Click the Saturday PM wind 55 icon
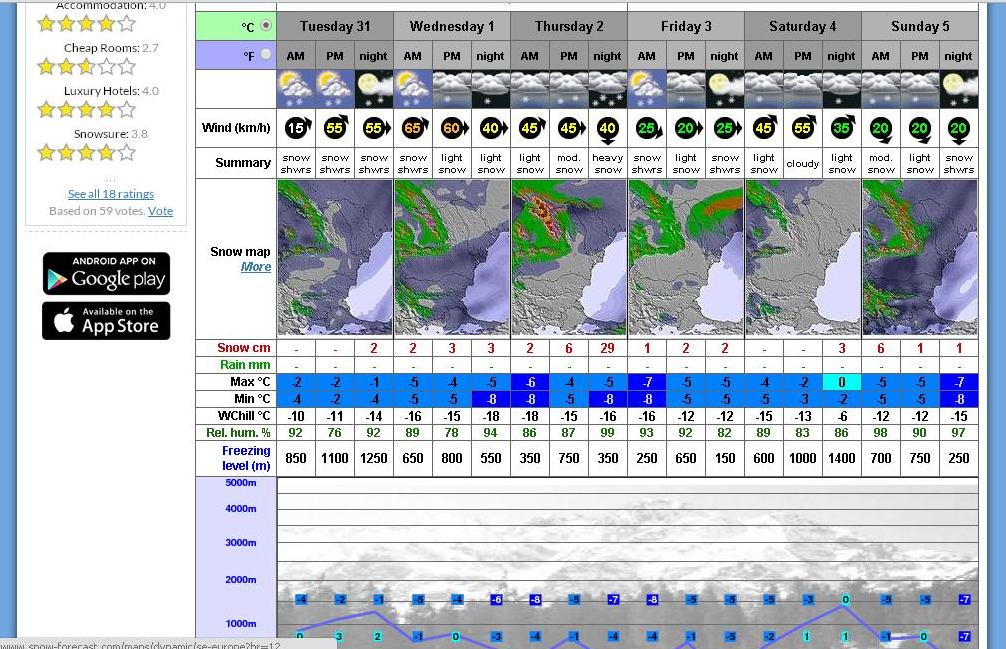The image size is (1006, 649). (x=804, y=128)
